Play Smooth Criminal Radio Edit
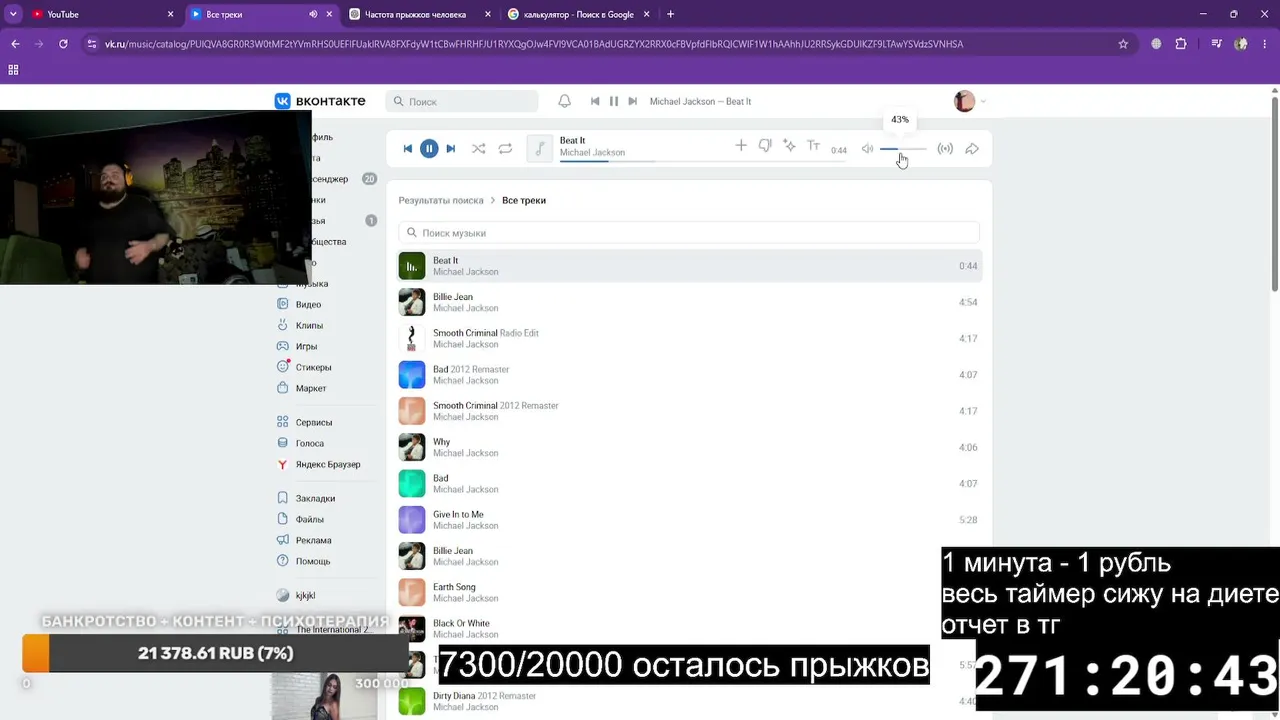 click(x=689, y=338)
